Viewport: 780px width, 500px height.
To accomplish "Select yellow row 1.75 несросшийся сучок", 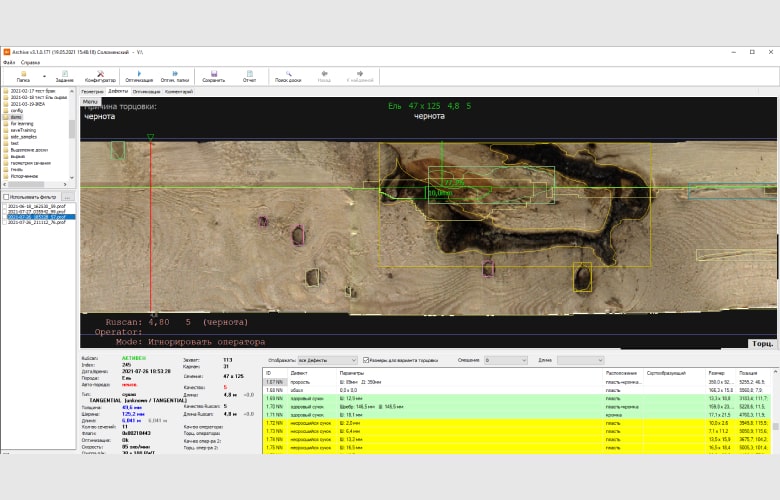I will (517, 448).
